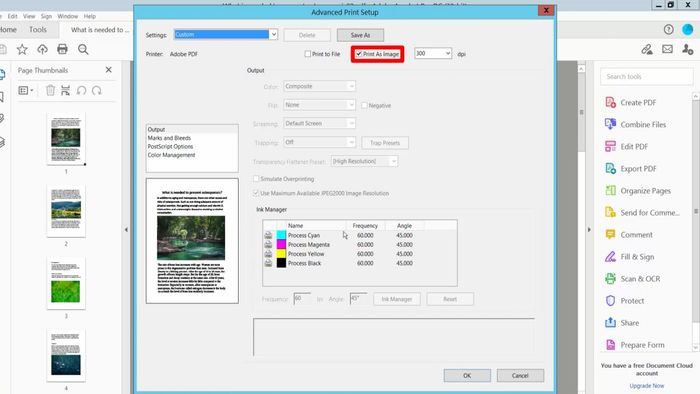The image size is (700, 394).
Task: Open the View menu
Action: 29,16
